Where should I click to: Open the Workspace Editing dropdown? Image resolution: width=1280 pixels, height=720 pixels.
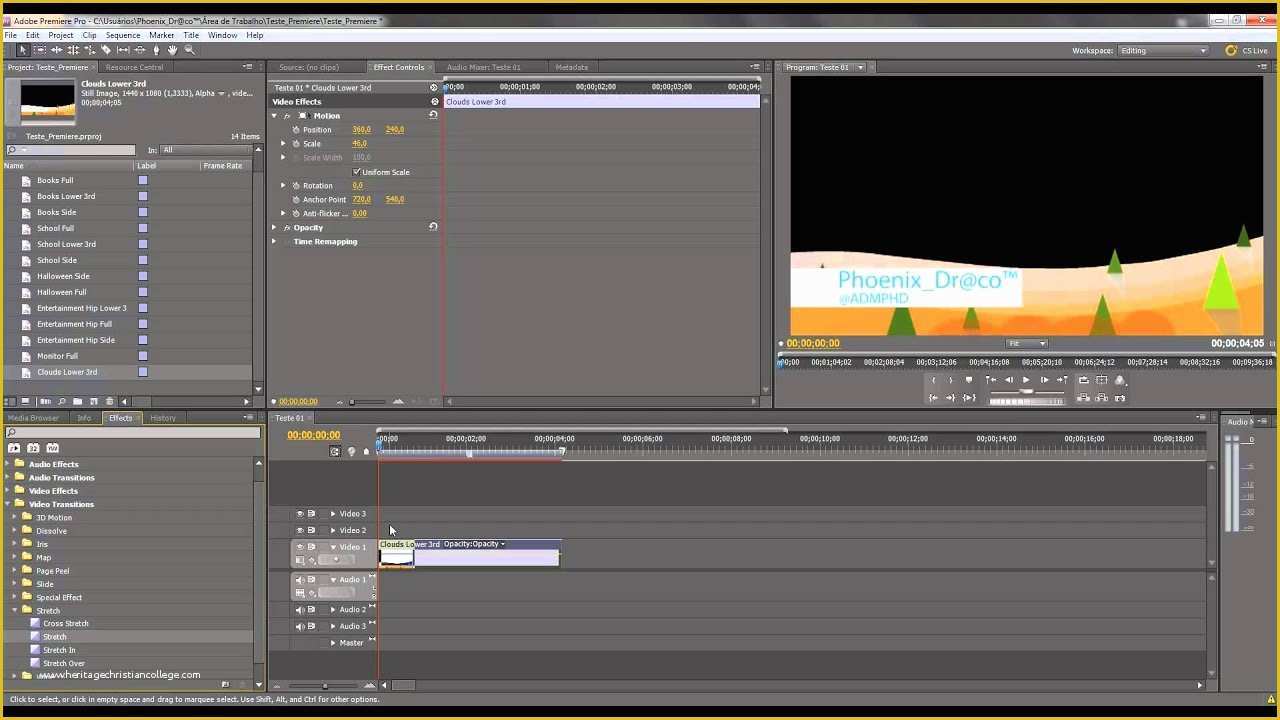(x=1163, y=50)
